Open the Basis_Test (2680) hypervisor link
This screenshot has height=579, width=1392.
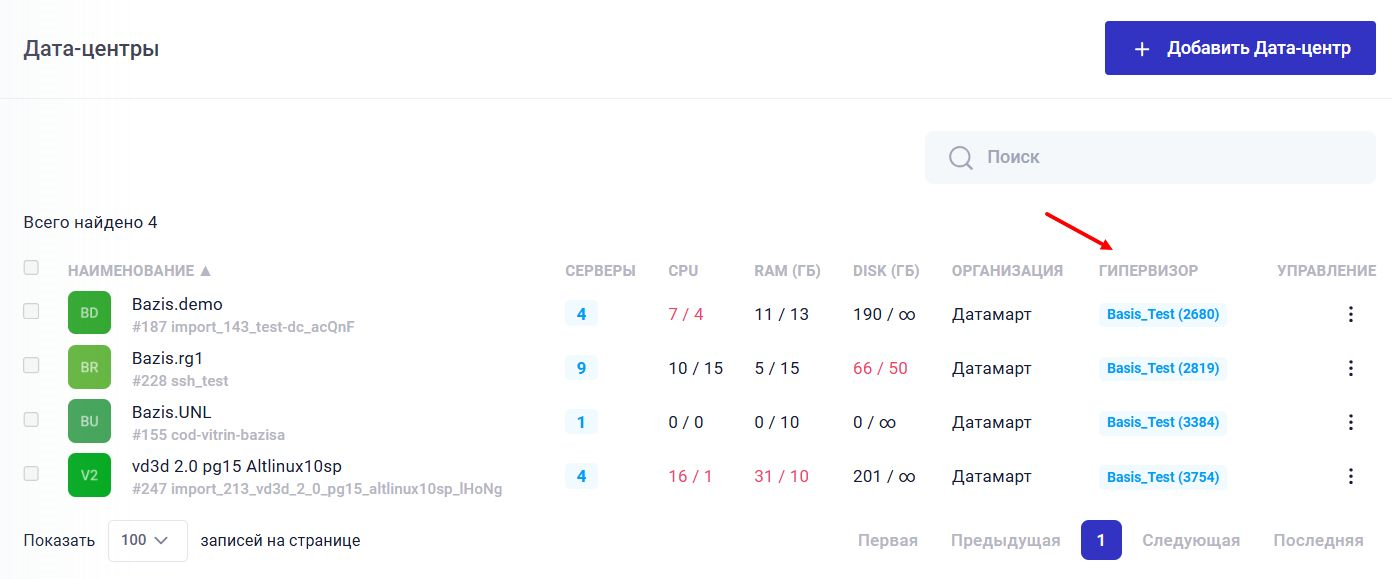1163,314
